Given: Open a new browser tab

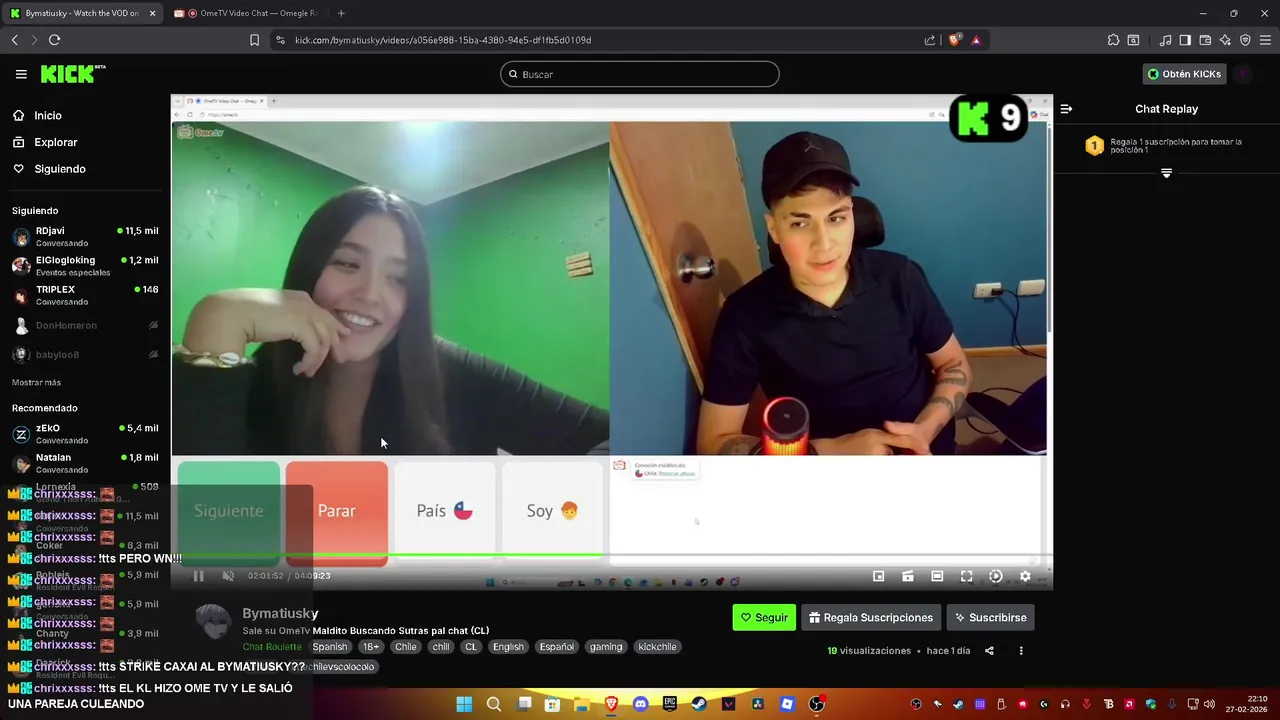Looking at the screenshot, I should pos(341,13).
